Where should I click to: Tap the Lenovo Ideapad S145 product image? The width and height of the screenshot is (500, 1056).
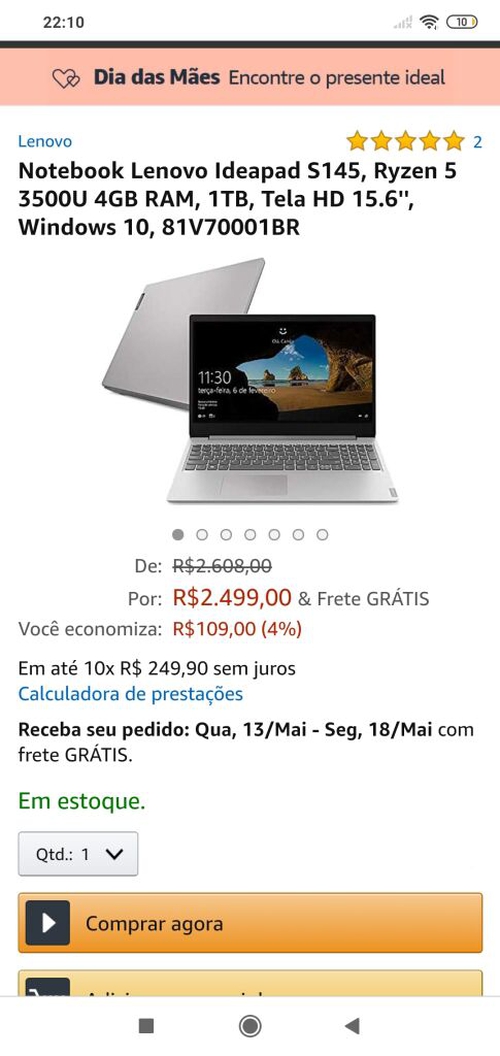(x=250, y=380)
